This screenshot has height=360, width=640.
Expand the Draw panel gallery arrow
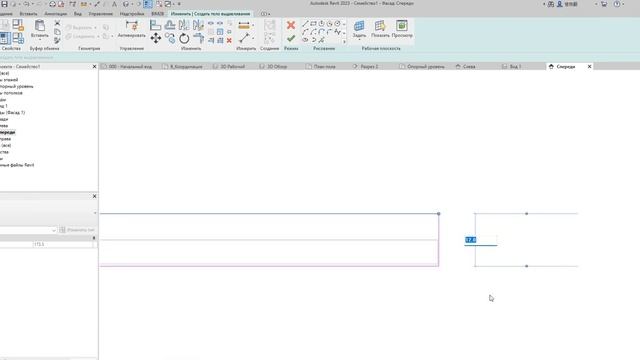(x=344, y=41)
